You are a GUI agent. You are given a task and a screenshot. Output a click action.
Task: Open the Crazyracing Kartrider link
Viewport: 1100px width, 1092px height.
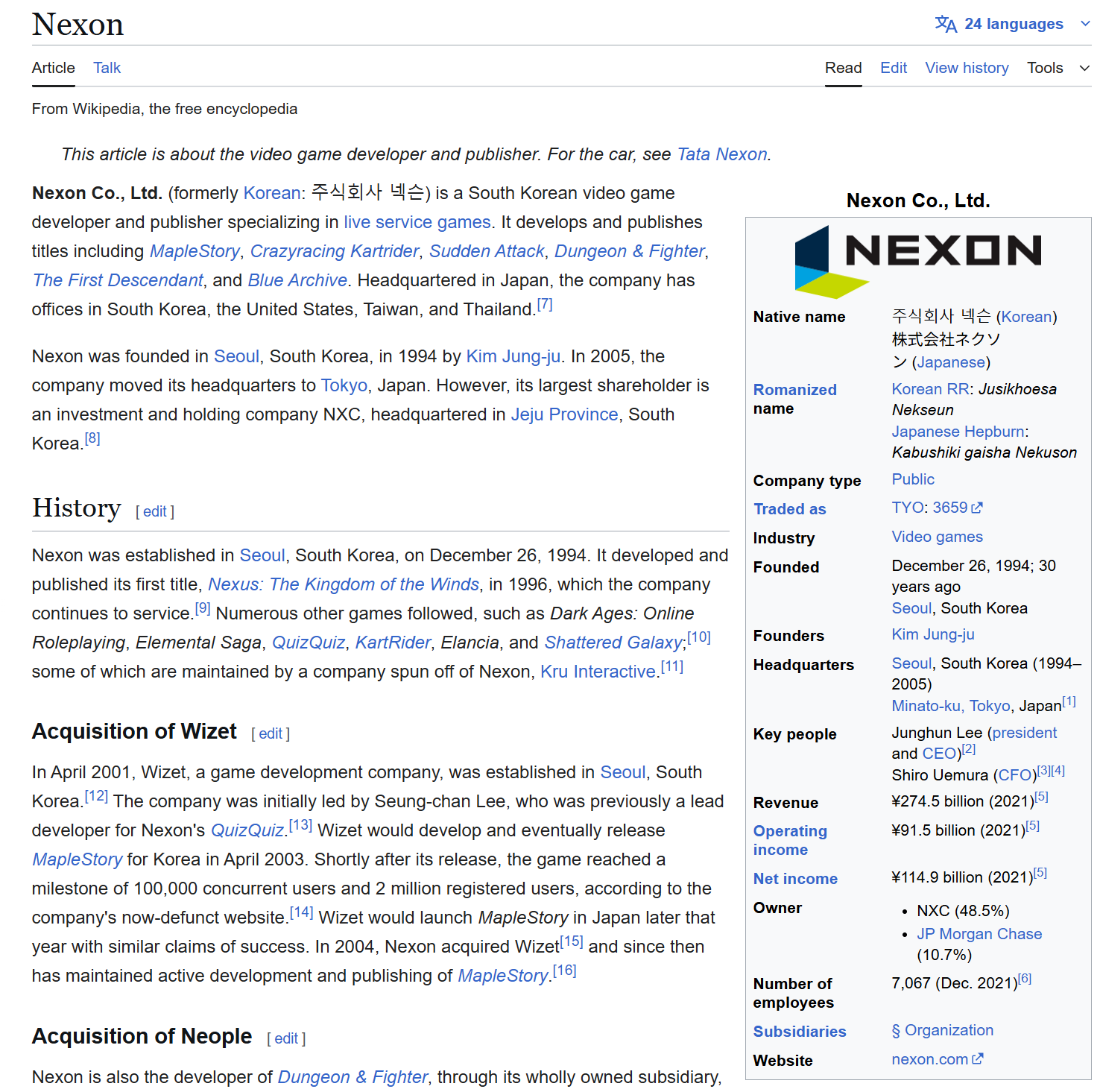click(335, 251)
